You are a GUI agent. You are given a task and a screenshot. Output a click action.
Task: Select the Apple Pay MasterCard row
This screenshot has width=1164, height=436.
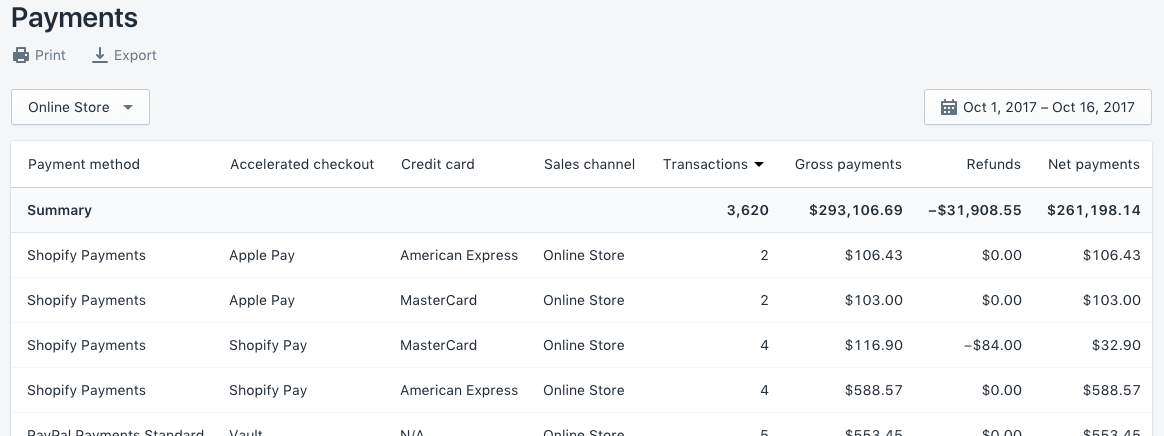[x=580, y=301]
